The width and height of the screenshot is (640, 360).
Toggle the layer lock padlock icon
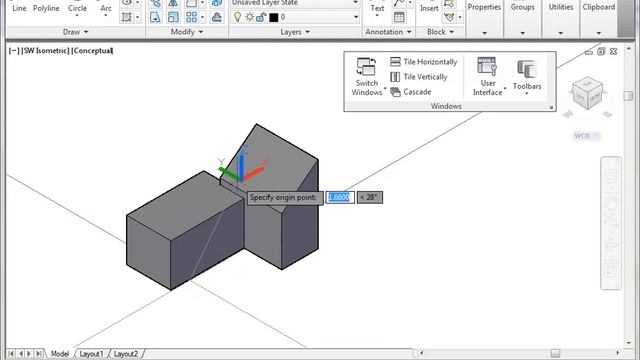(261, 17)
